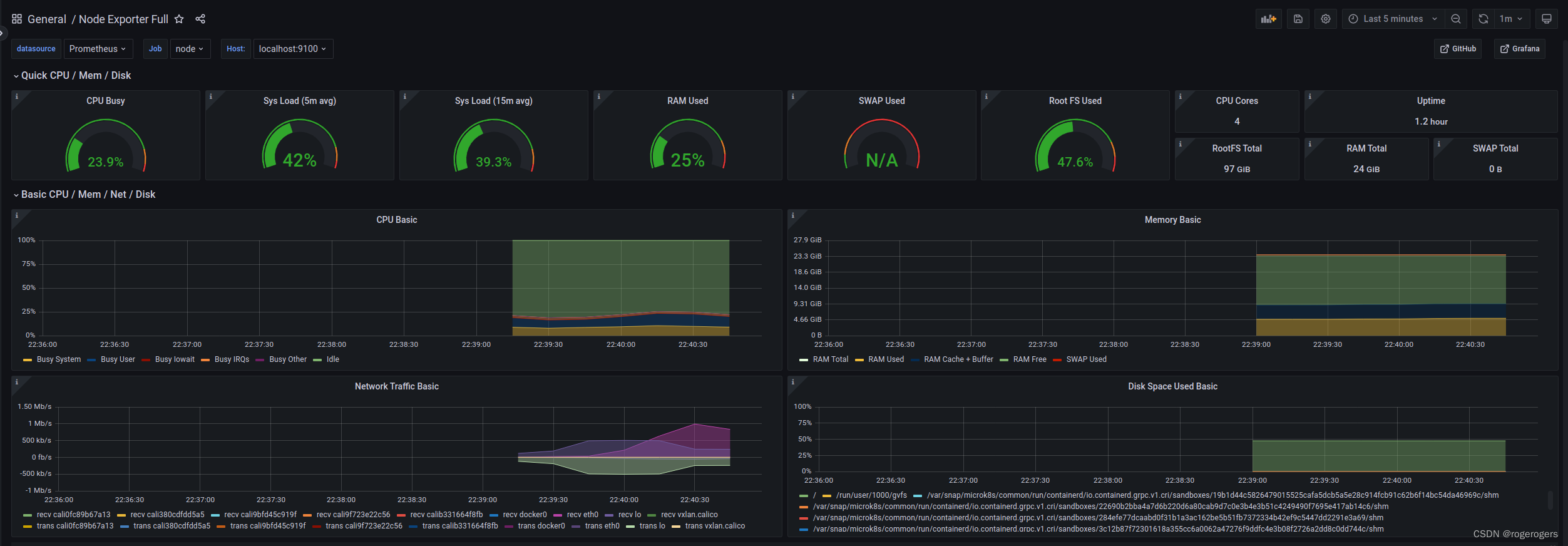Cycle view mode with the monitor icon
This screenshot has height=546, width=1568.
point(1547,19)
